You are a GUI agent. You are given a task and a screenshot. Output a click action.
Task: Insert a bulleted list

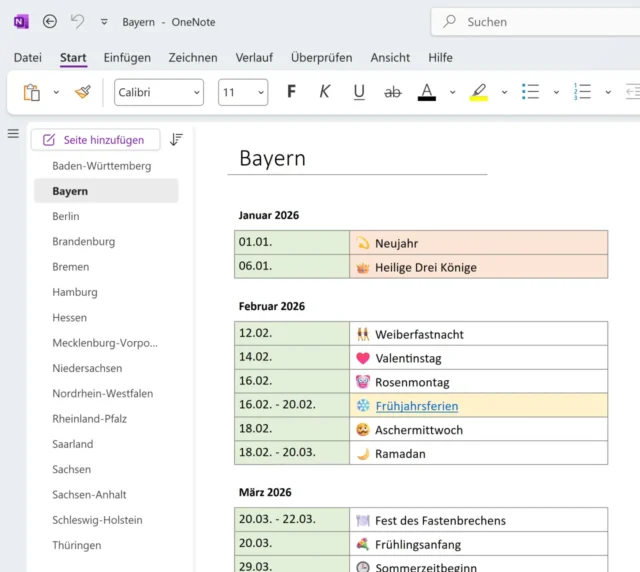click(x=530, y=92)
